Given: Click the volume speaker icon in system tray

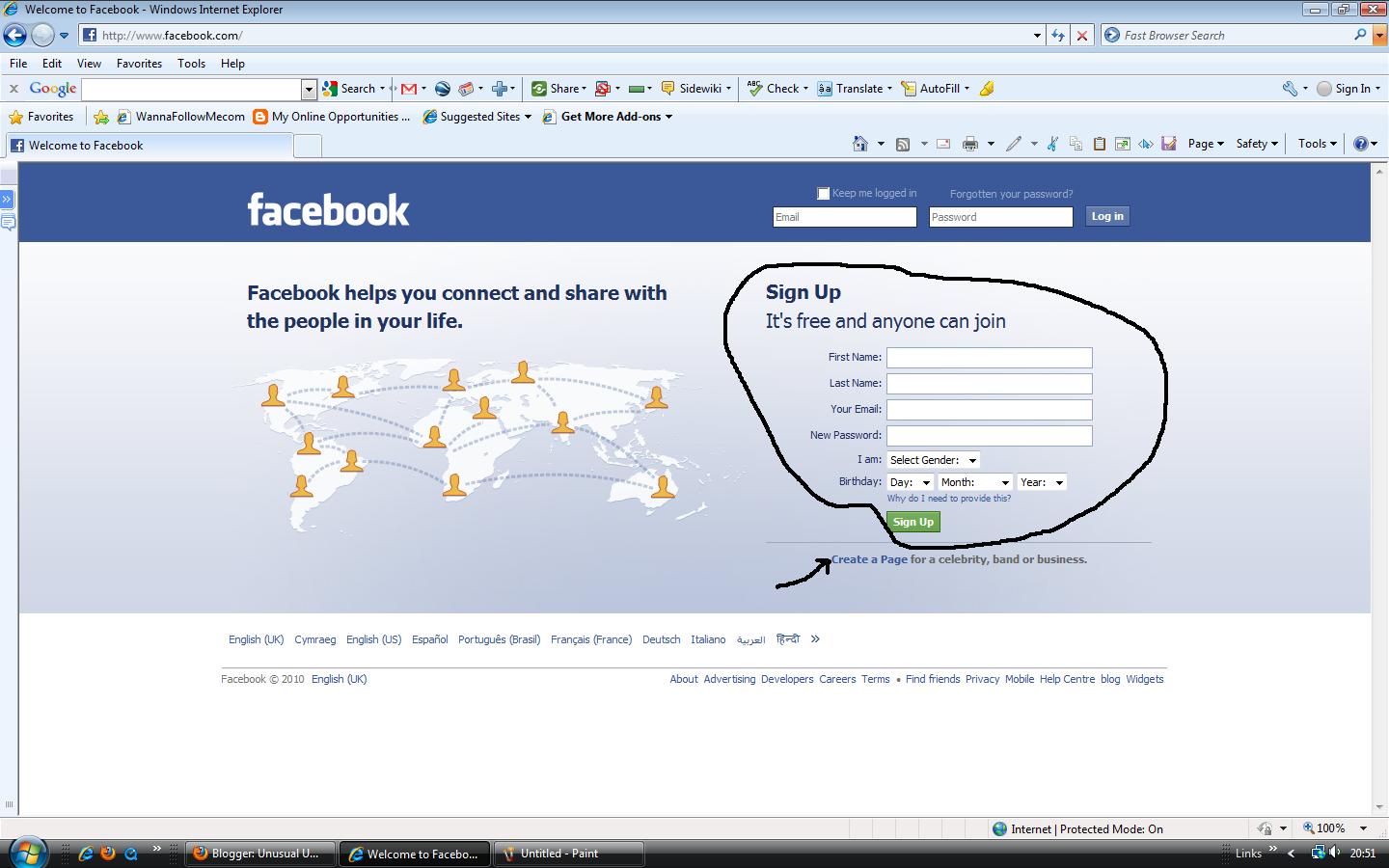Looking at the screenshot, I should click(1334, 853).
